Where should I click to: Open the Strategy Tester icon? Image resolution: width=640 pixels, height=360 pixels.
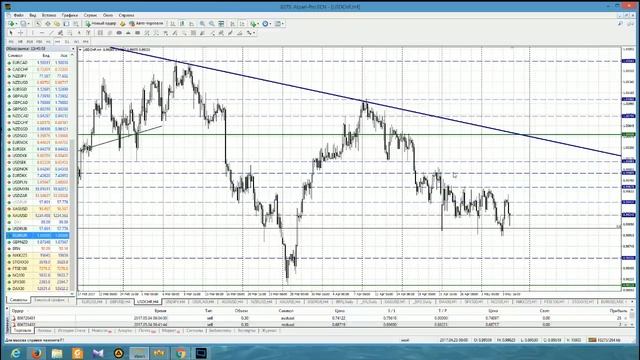[76, 24]
